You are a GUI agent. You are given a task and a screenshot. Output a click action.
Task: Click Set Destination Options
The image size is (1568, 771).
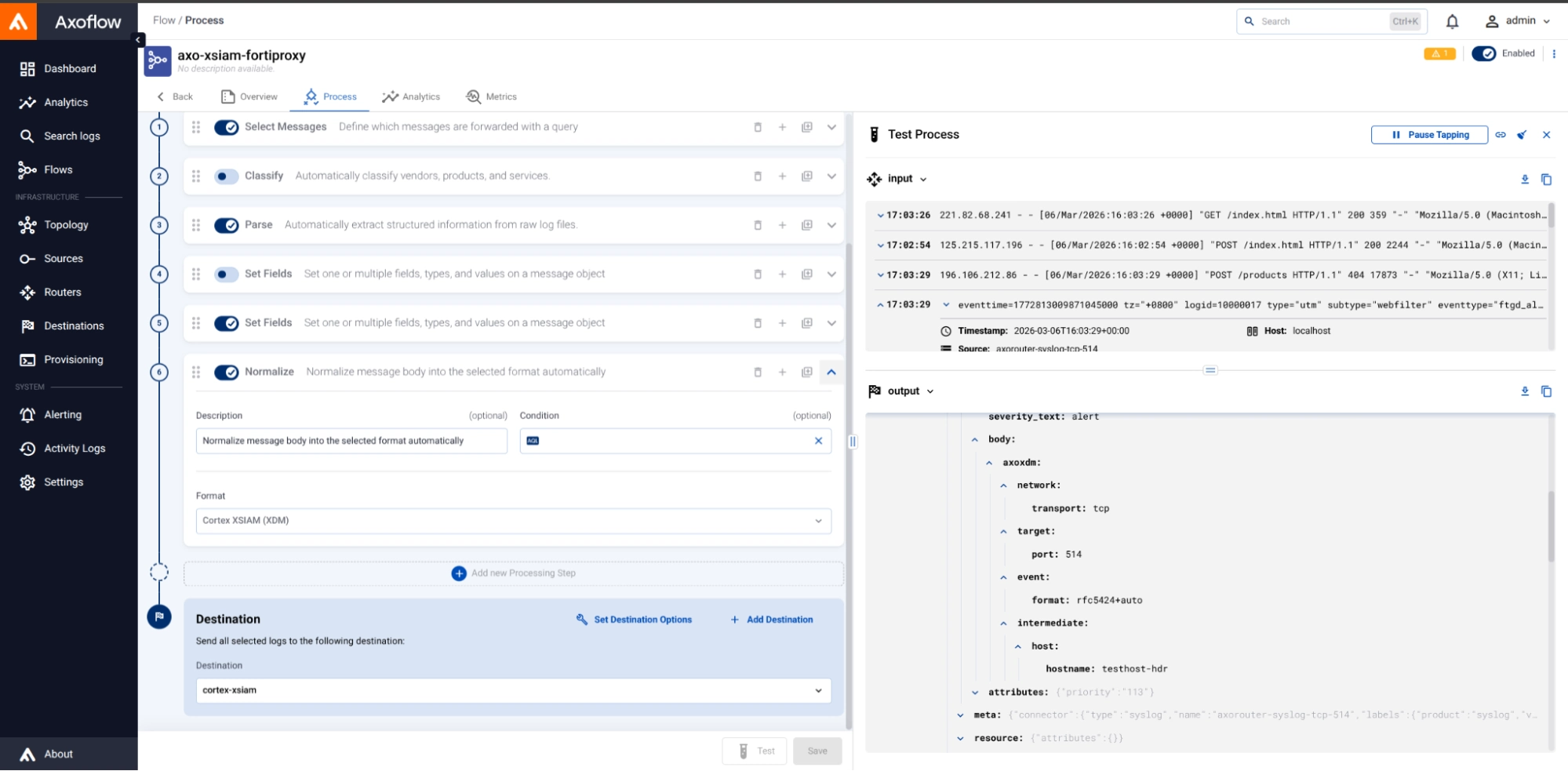[x=634, y=620]
